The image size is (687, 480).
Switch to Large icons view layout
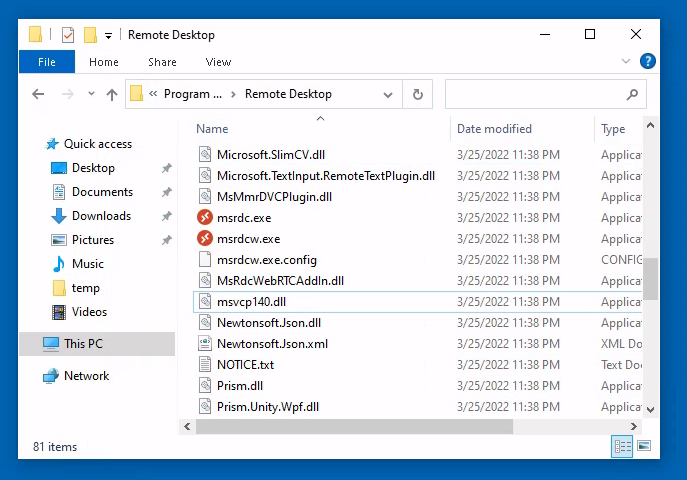644,446
